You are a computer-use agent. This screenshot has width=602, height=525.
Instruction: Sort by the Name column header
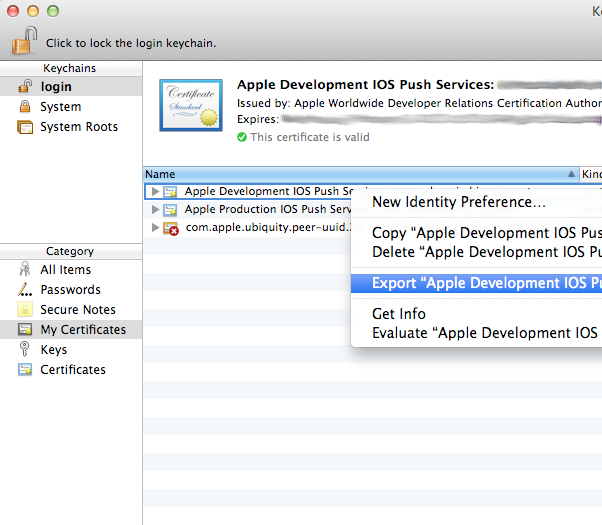pos(361,174)
